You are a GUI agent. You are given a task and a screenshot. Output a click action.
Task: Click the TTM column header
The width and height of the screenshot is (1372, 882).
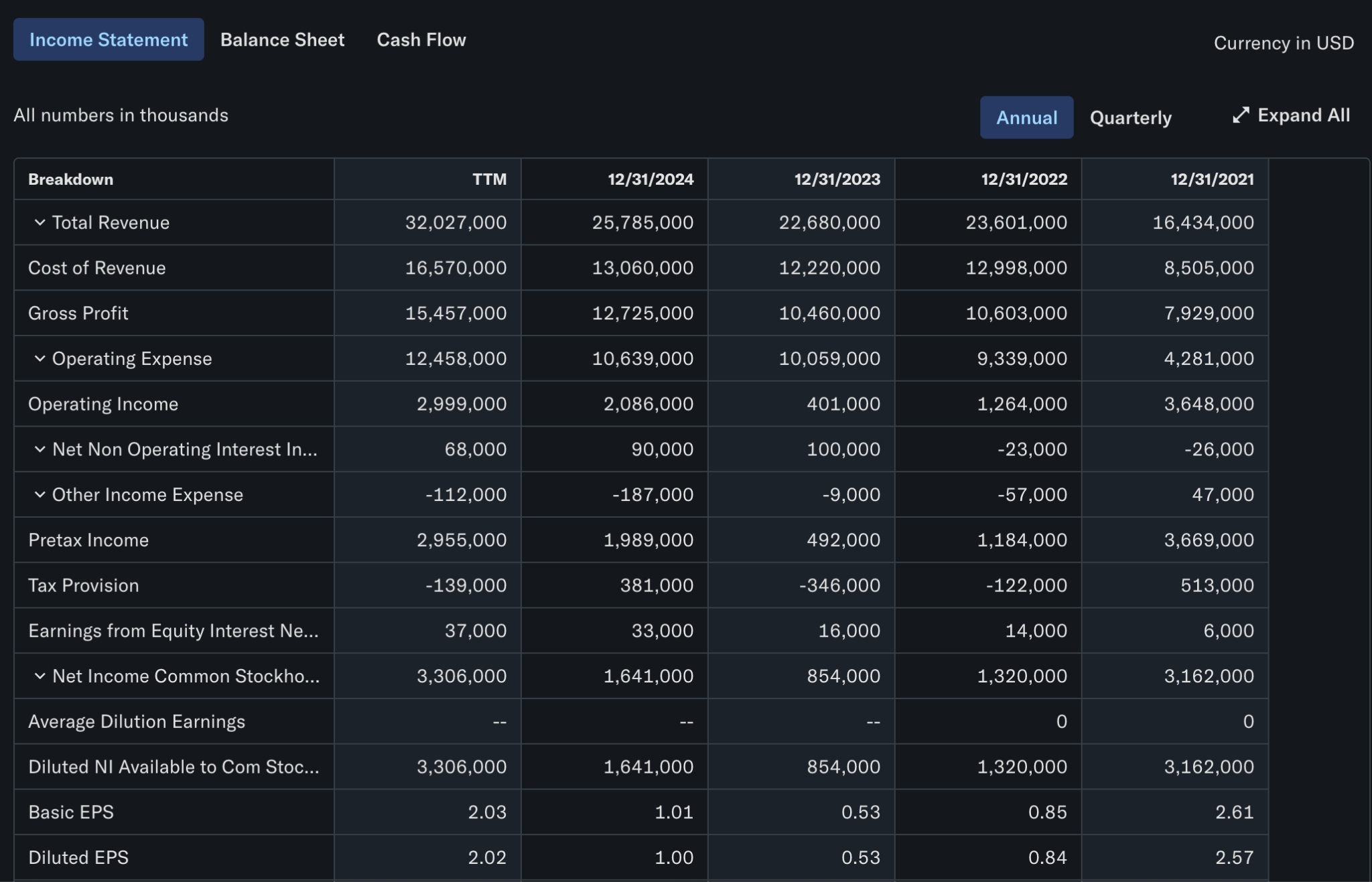pos(490,179)
